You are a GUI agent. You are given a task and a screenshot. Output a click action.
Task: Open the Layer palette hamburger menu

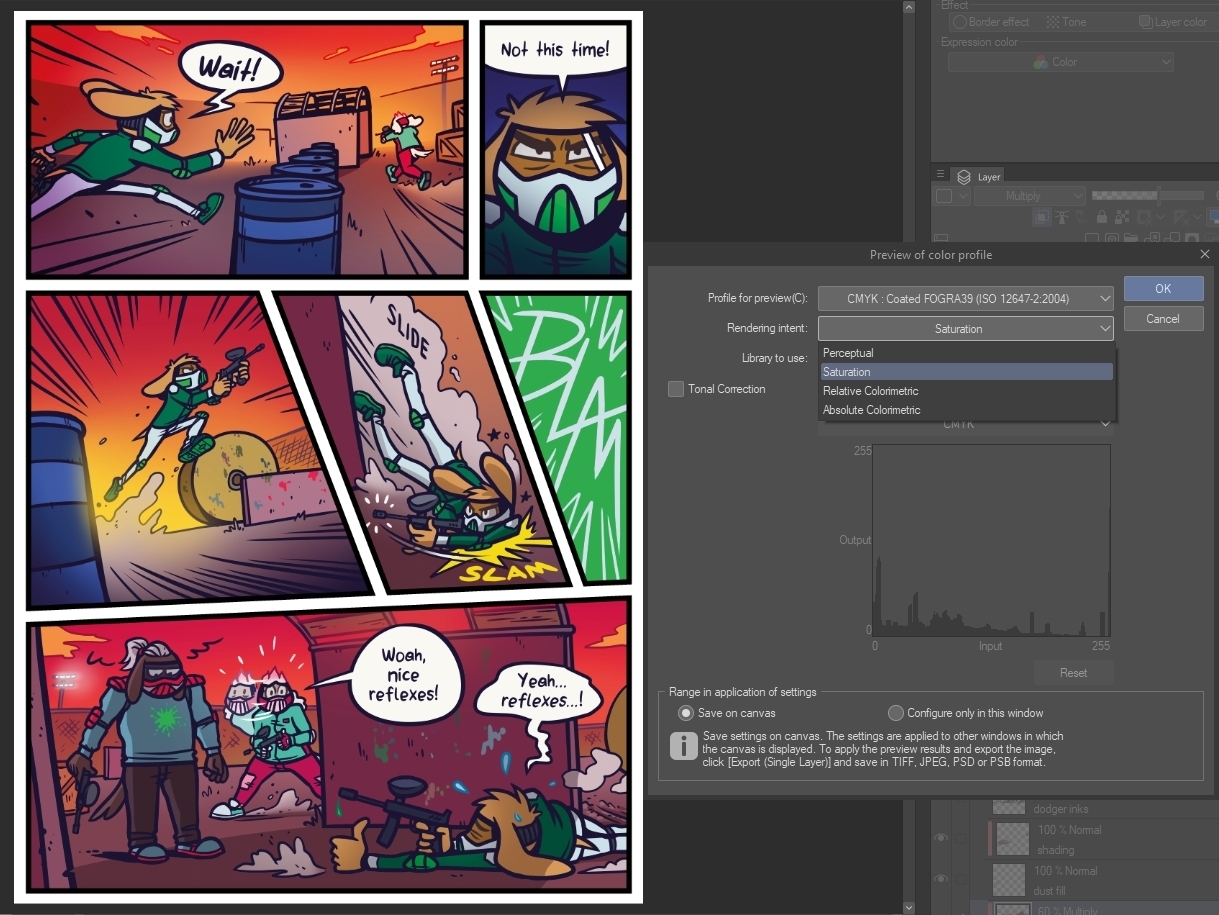940,174
